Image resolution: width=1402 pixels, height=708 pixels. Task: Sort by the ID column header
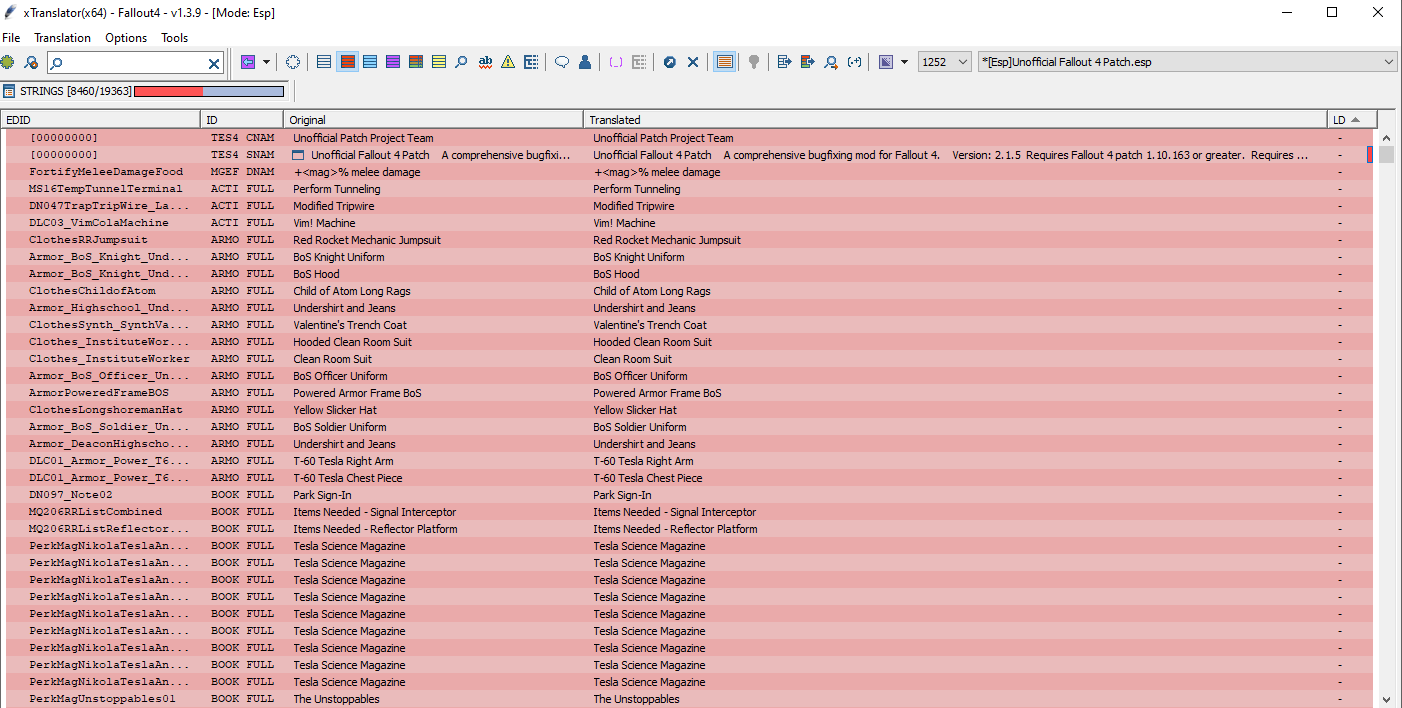click(x=242, y=119)
